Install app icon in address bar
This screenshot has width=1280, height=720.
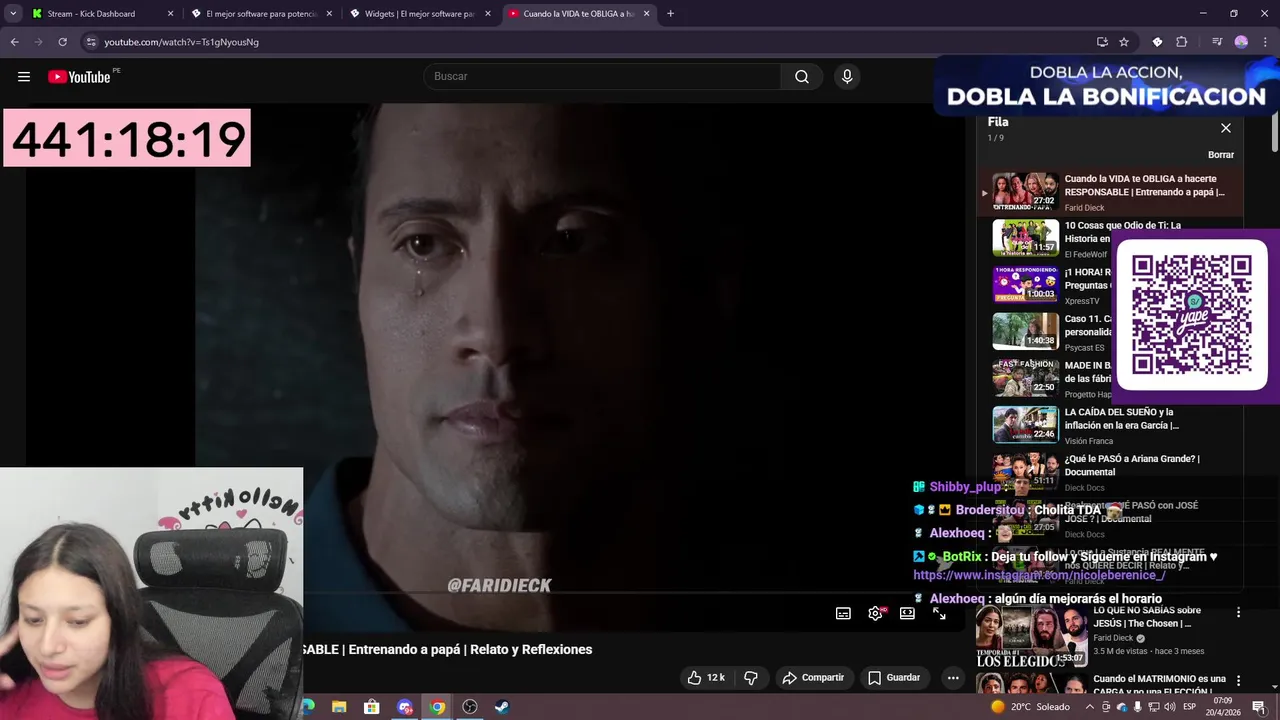(x=1102, y=42)
